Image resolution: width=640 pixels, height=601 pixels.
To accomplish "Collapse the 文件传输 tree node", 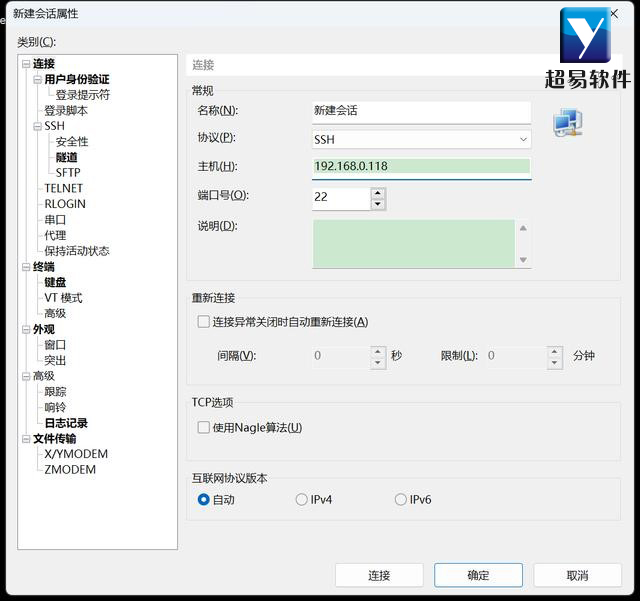I will (26, 439).
